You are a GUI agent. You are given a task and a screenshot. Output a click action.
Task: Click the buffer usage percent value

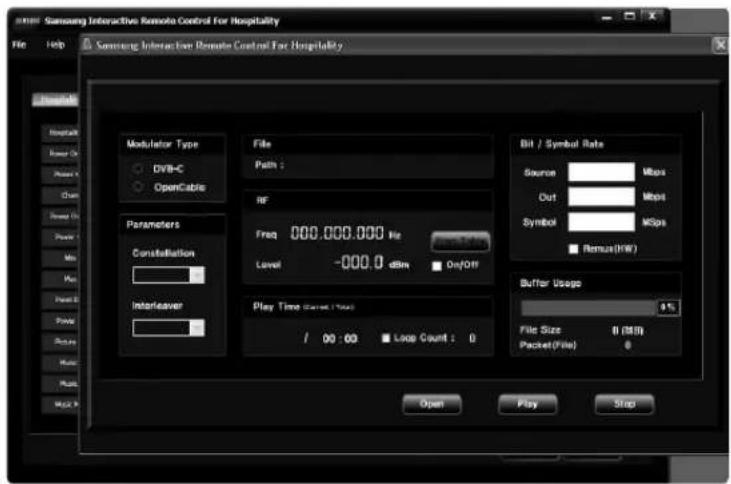[668, 308]
